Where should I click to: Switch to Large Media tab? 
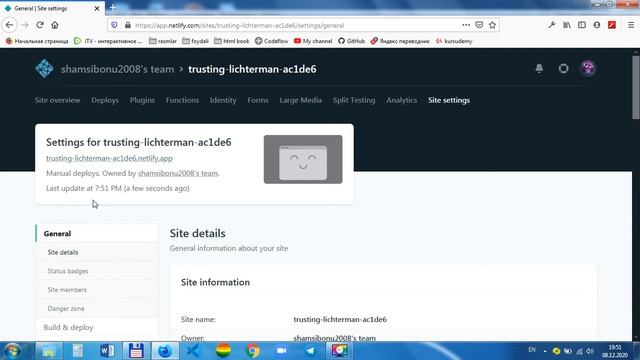(300, 100)
